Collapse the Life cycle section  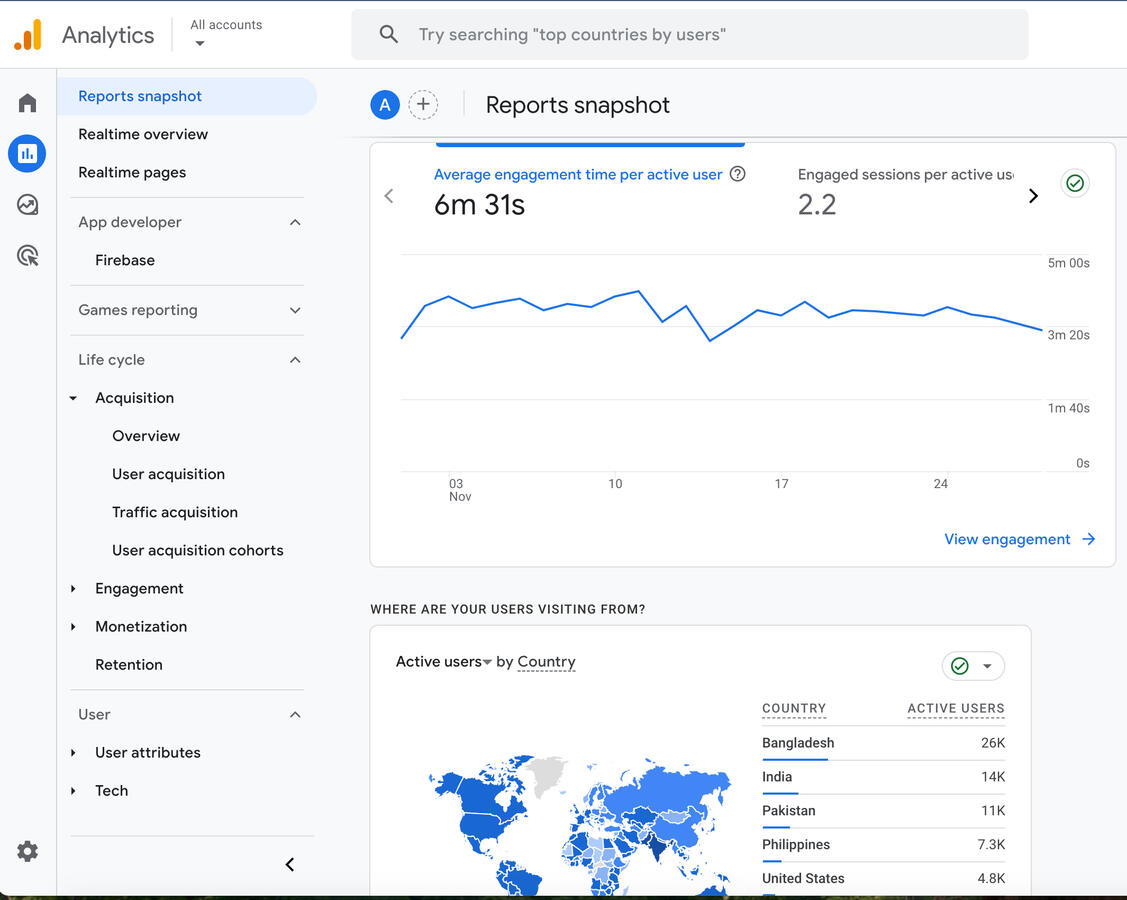click(295, 359)
